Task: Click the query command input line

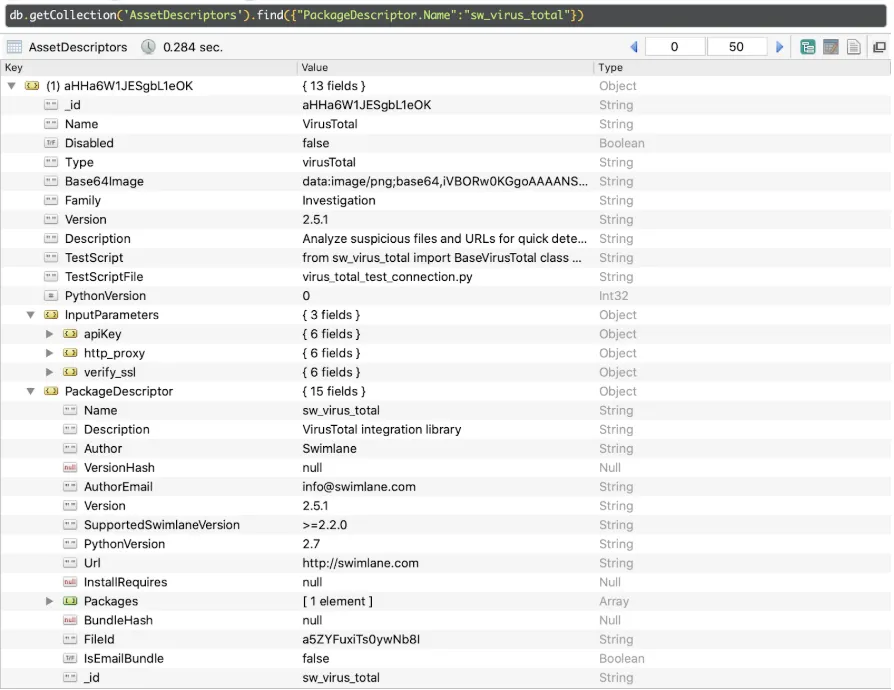Action: pos(446,15)
